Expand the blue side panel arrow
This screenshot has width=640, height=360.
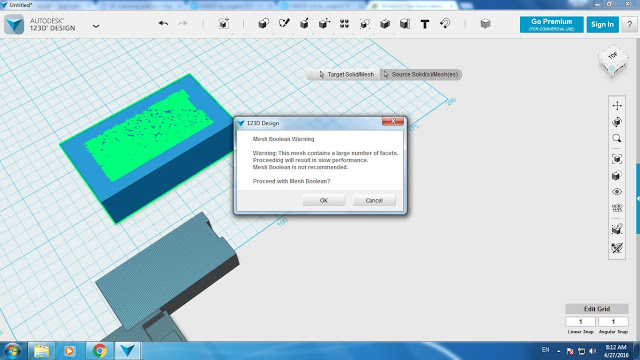coord(638,199)
